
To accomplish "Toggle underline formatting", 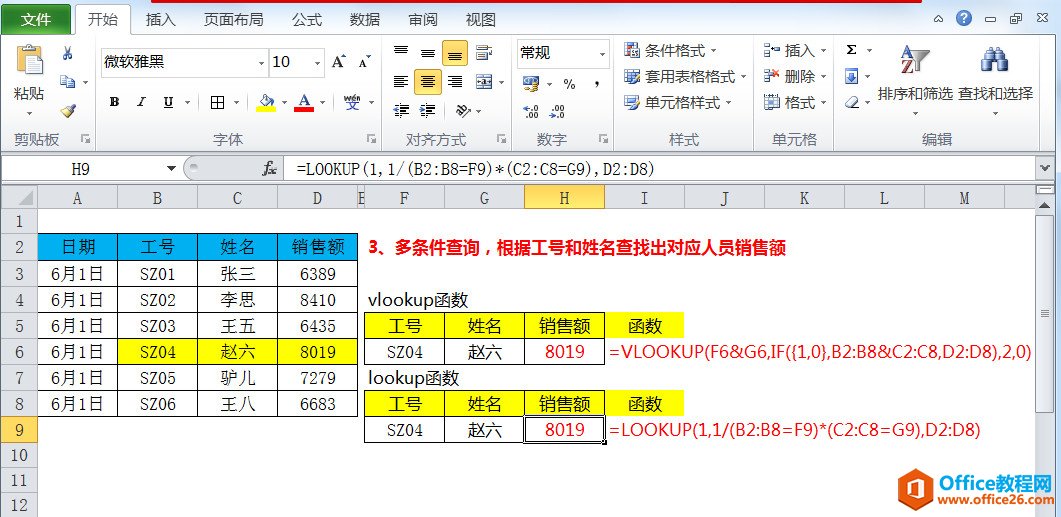I will [x=168, y=102].
